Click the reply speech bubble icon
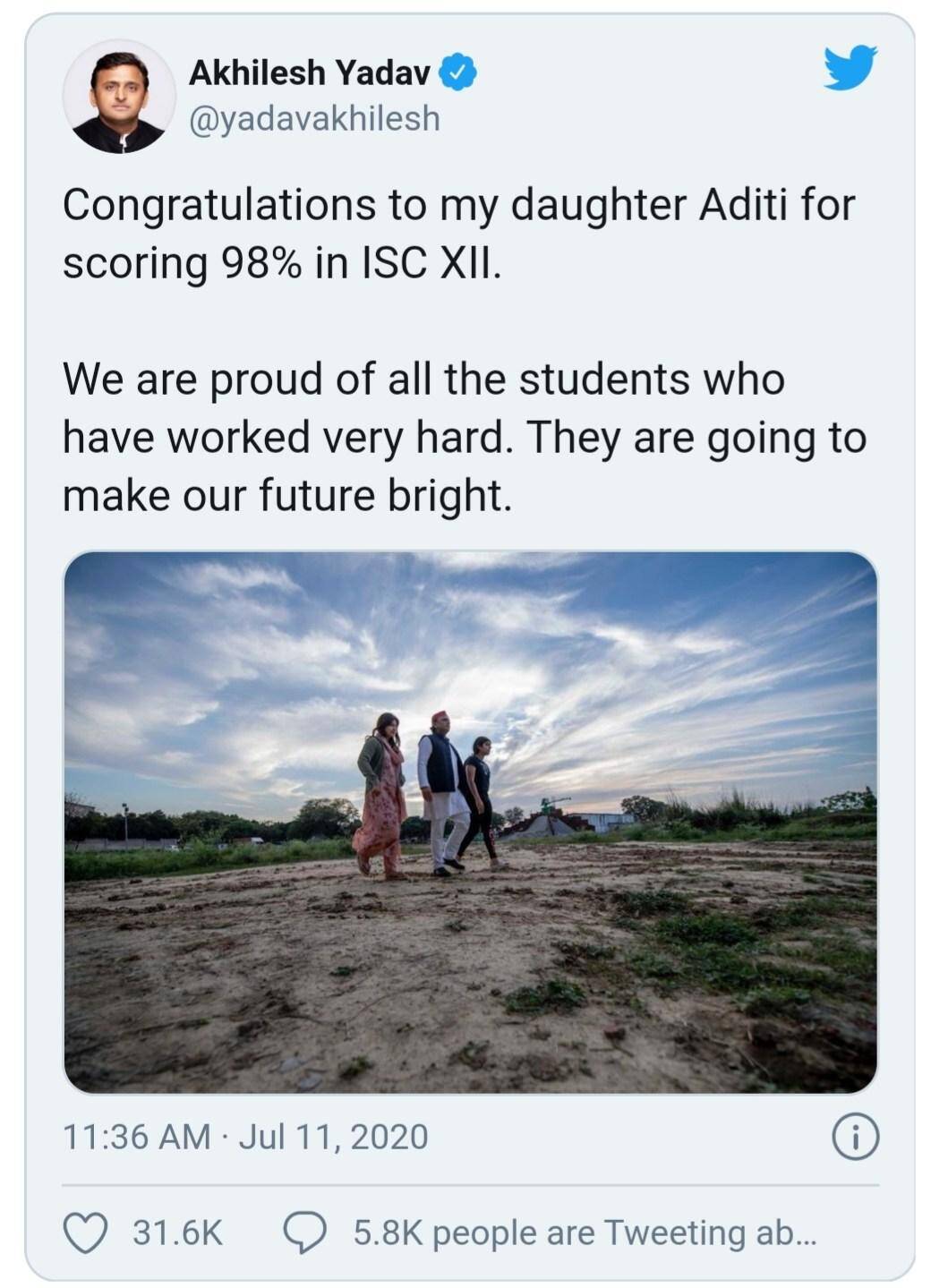This screenshot has width=931, height=1288. point(304,1233)
